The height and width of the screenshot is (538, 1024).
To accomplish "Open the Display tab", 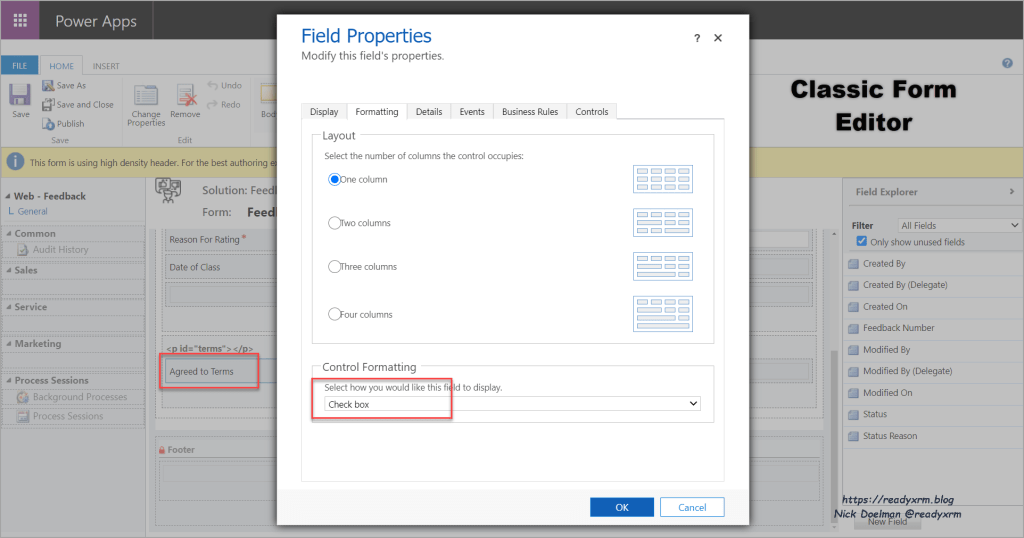I will click(324, 112).
